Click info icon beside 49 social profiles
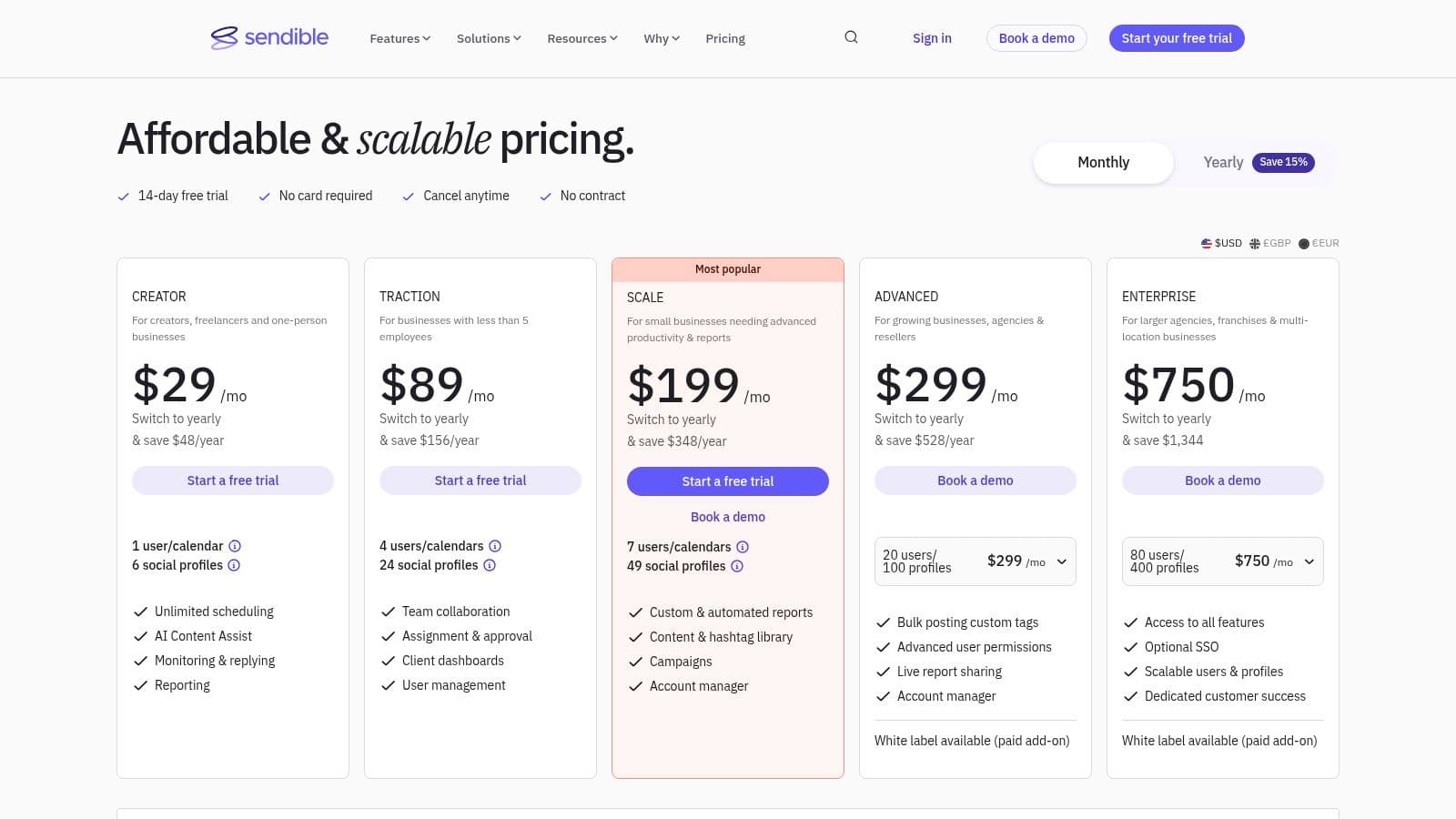 (737, 566)
